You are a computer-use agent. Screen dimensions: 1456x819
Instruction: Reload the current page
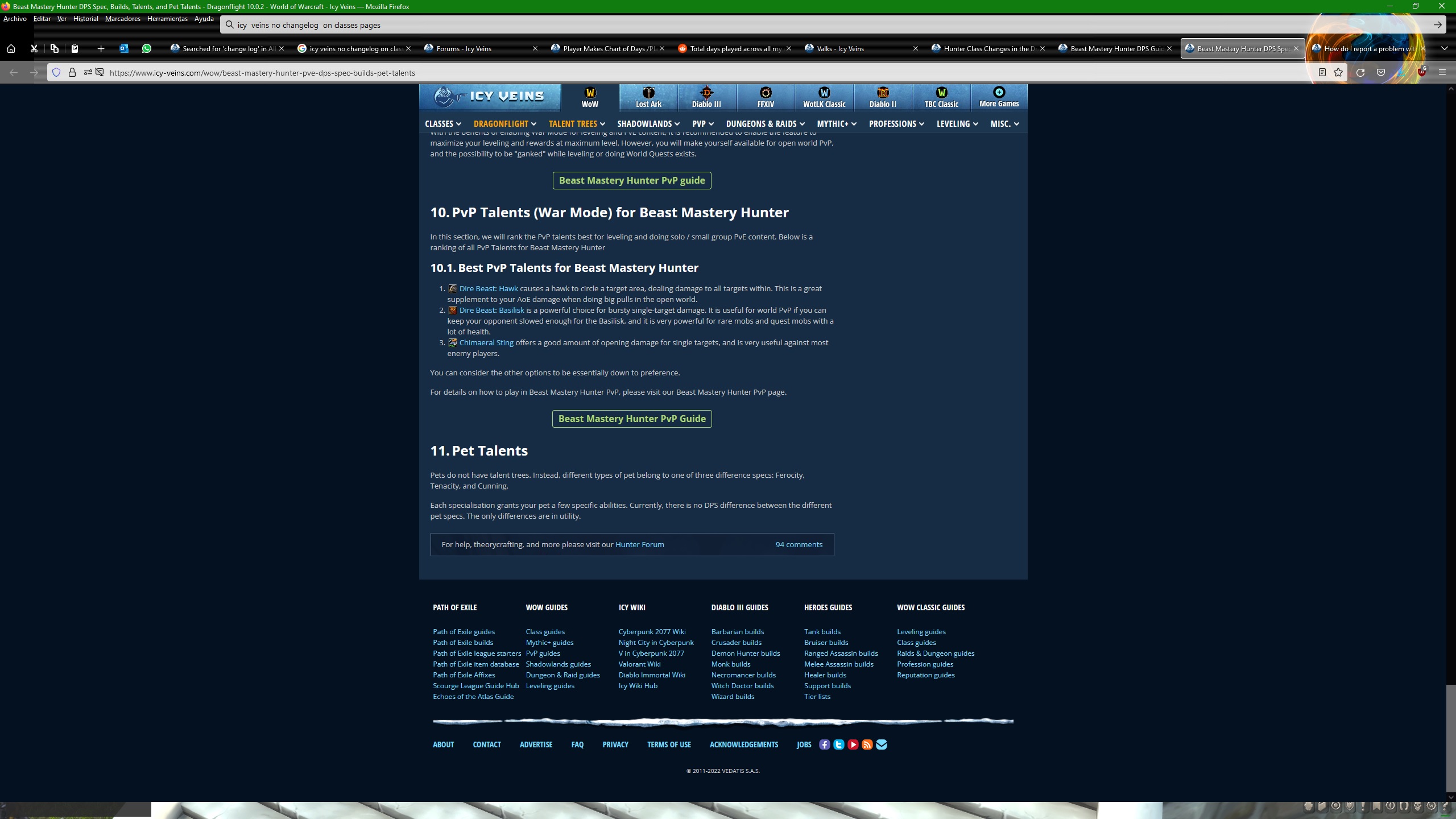[1360, 72]
